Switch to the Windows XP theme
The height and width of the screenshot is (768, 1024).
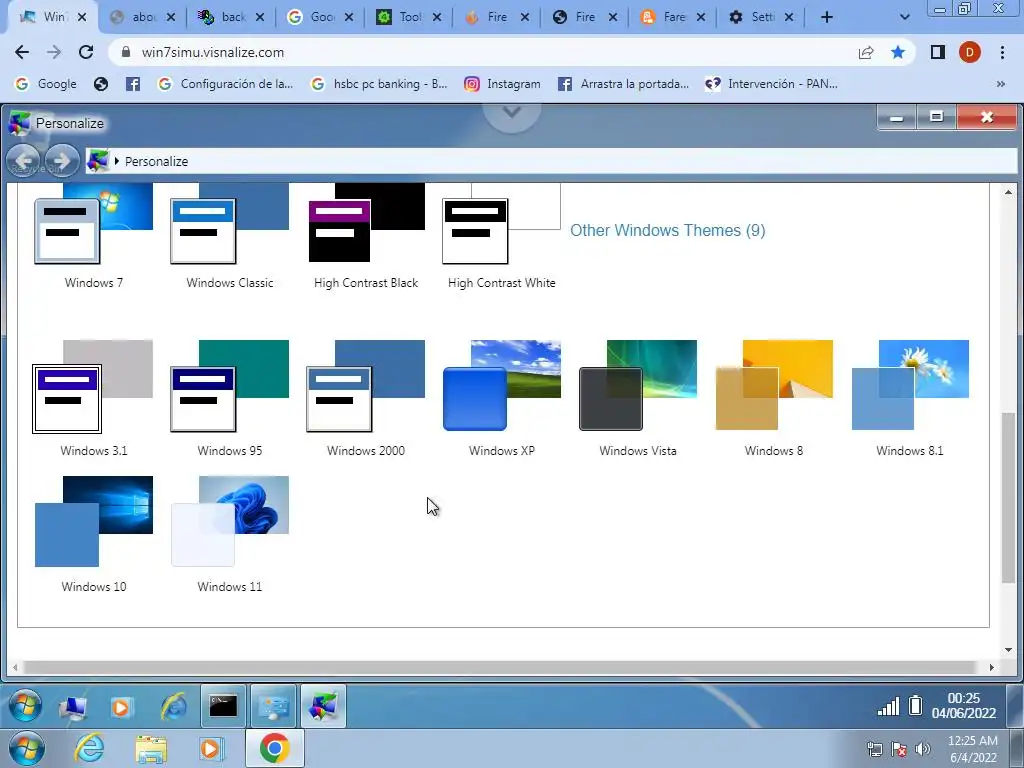(x=502, y=398)
